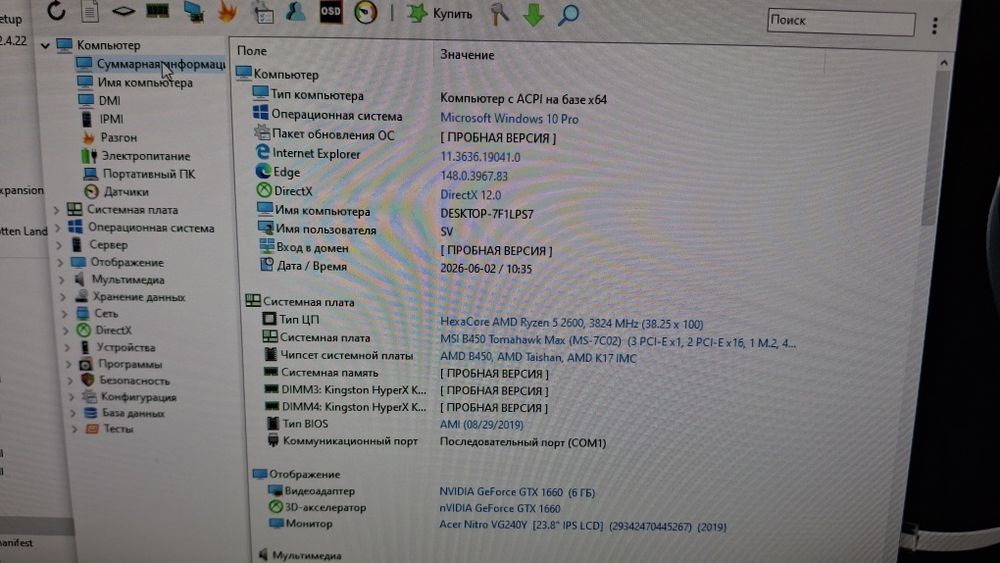Click the memory module toolbar icon
The height and width of the screenshot is (563, 1000).
click(158, 11)
